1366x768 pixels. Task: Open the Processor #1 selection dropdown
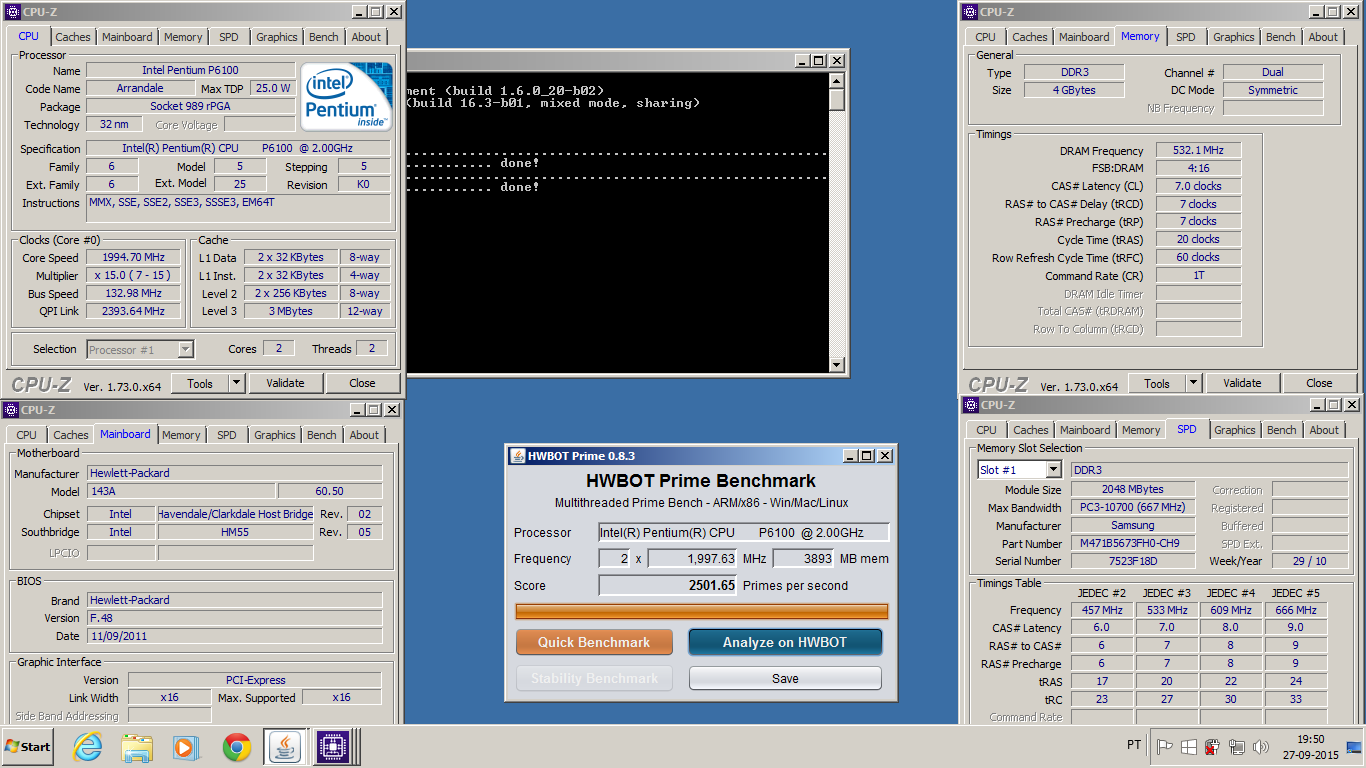[185, 349]
